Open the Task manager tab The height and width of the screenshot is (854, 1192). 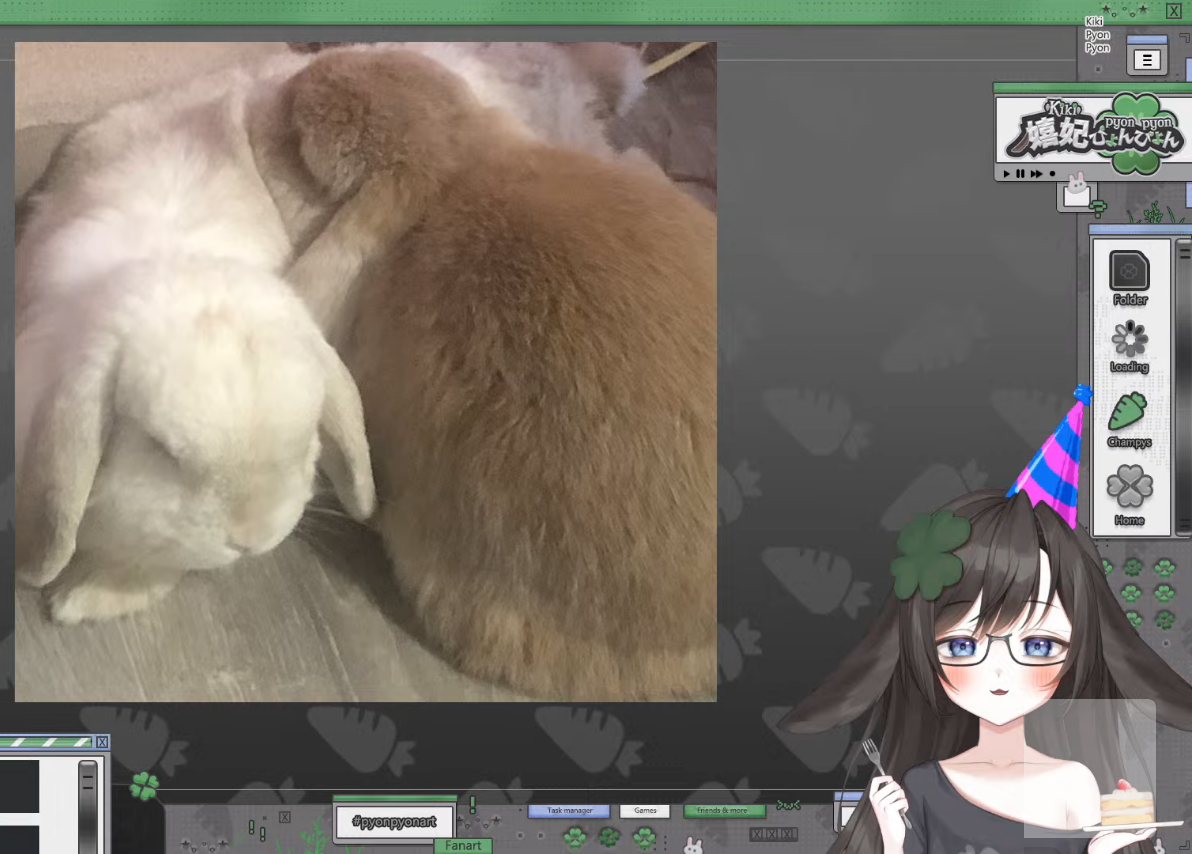pyautogui.click(x=569, y=811)
